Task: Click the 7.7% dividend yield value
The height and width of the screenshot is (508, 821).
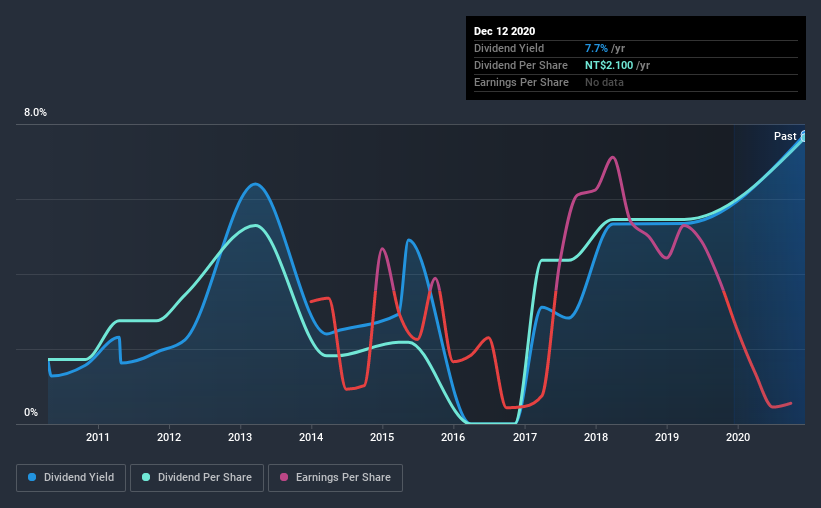Action: coord(596,48)
